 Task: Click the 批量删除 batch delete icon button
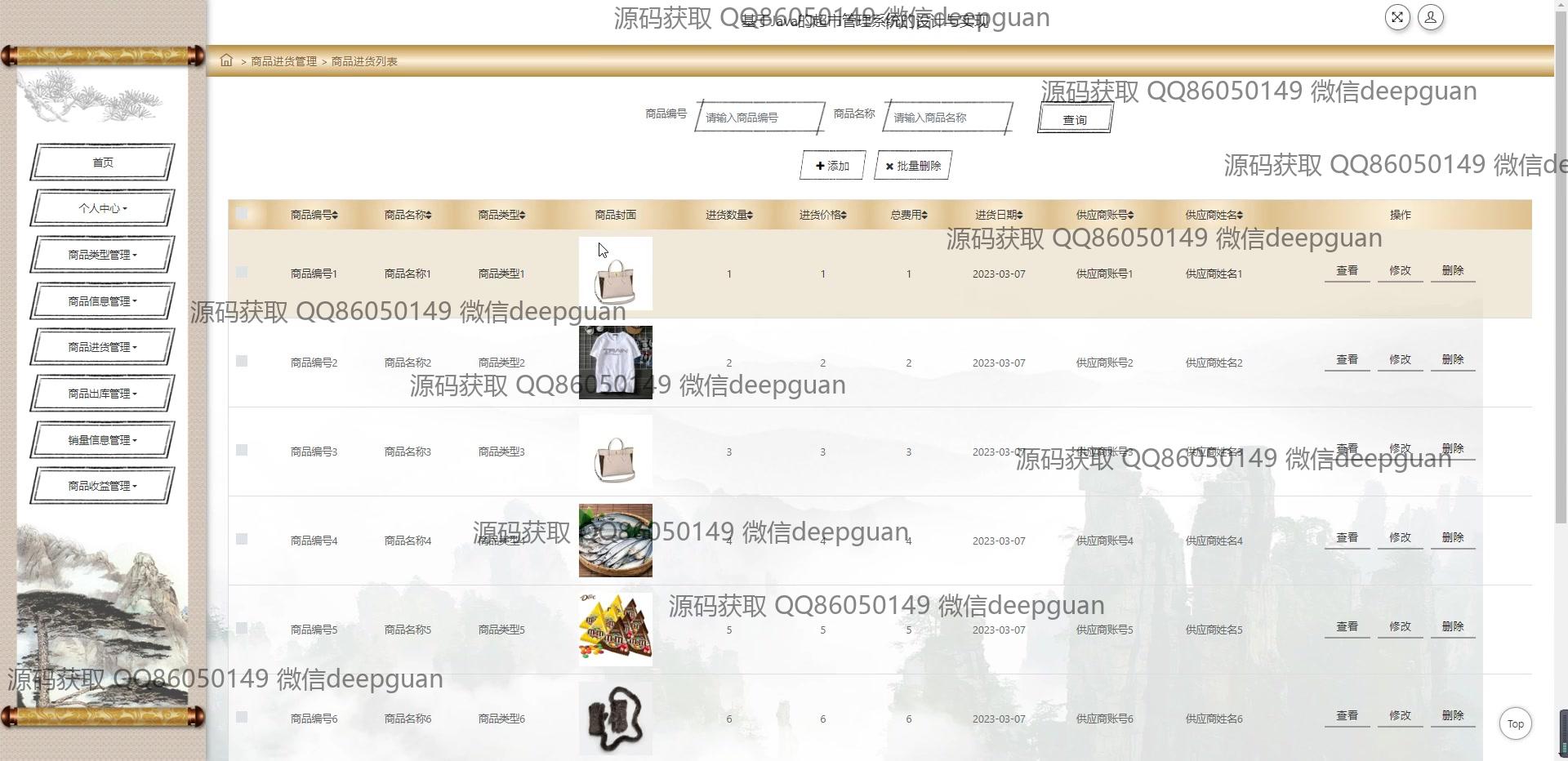912,165
